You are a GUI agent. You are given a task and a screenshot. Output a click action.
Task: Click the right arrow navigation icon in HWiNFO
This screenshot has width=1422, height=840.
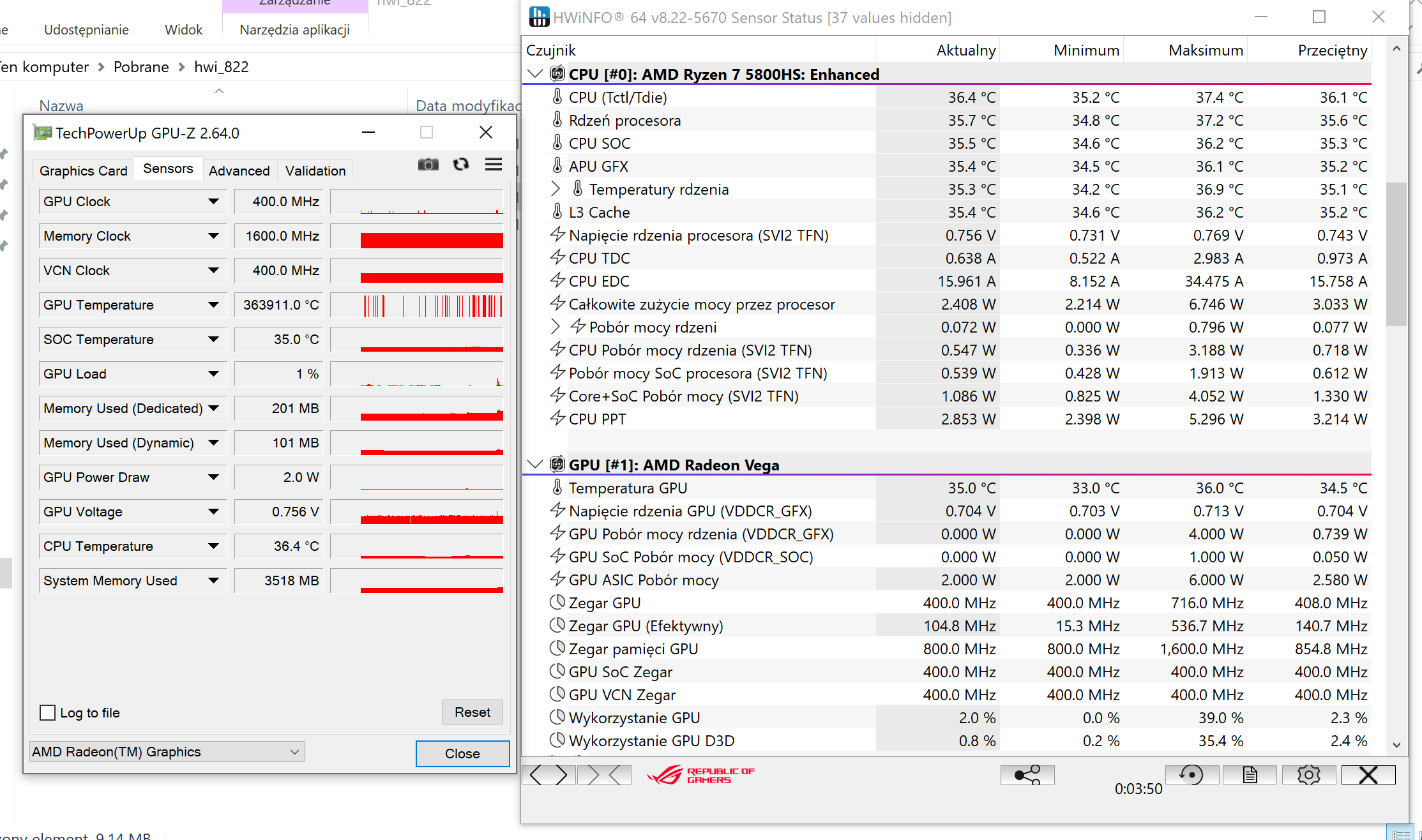click(x=561, y=775)
